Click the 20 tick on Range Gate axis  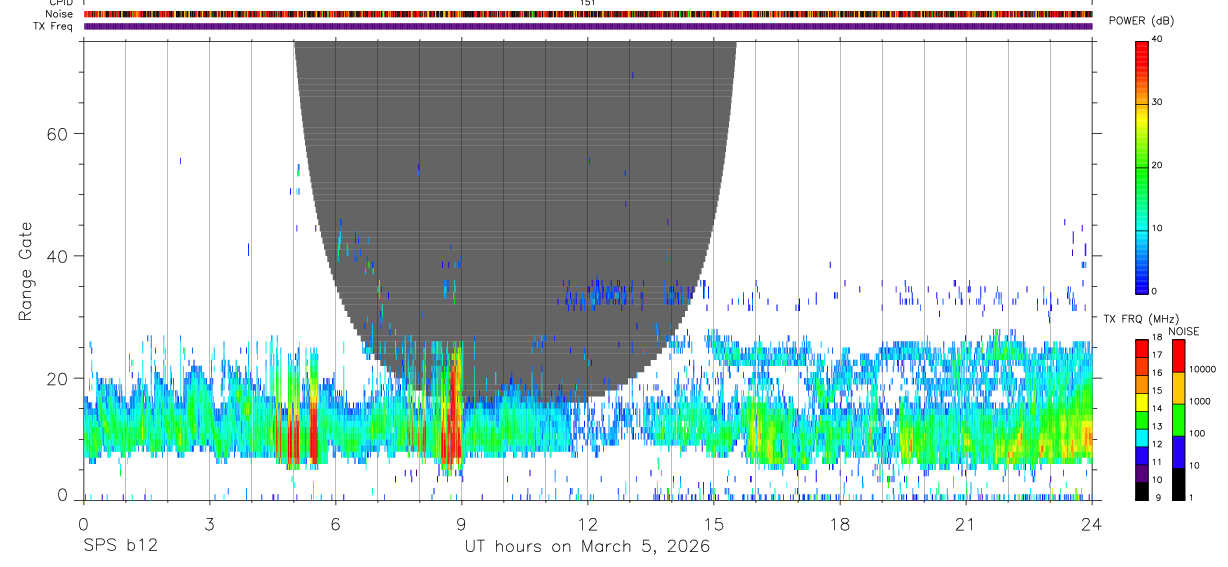click(58, 378)
